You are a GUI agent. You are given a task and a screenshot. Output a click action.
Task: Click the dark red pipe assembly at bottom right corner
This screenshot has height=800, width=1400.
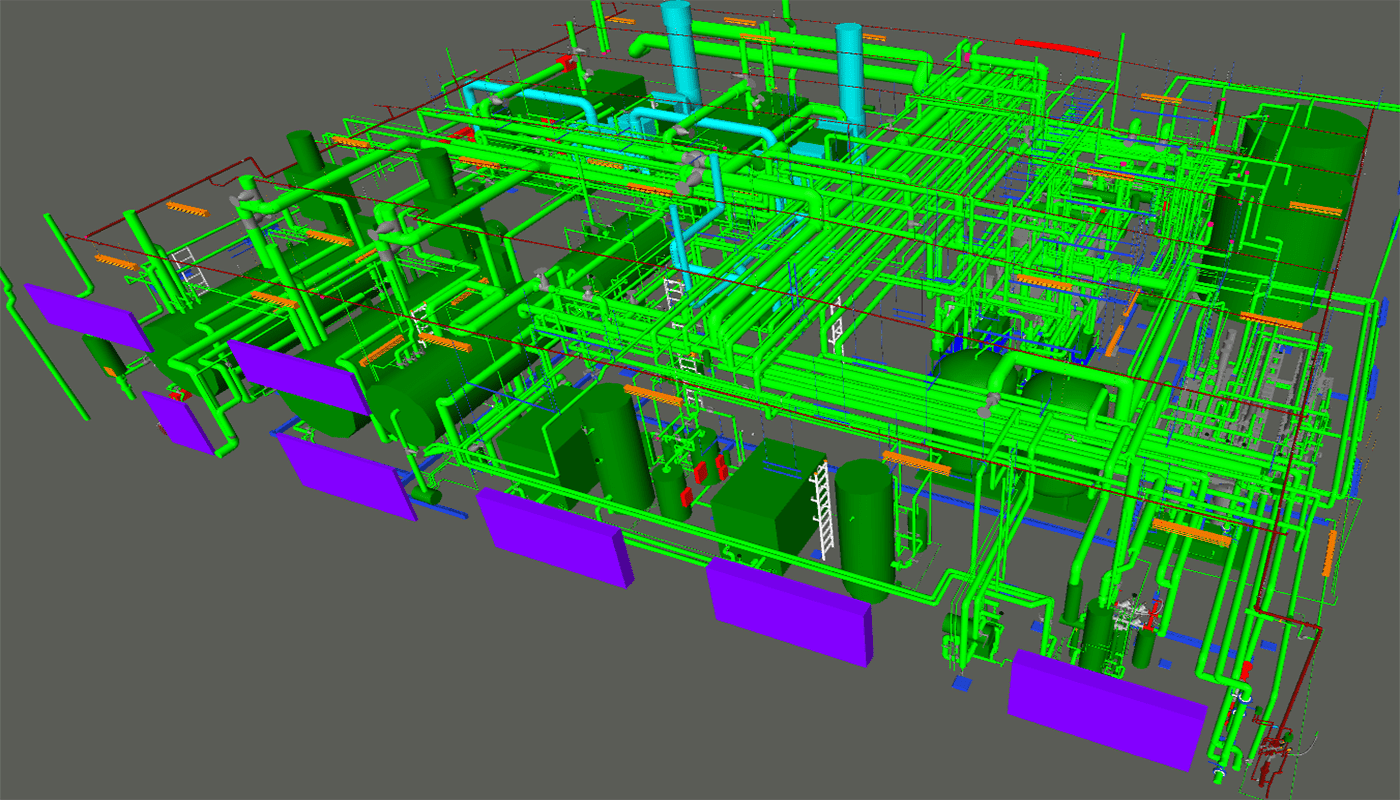coord(1275,750)
